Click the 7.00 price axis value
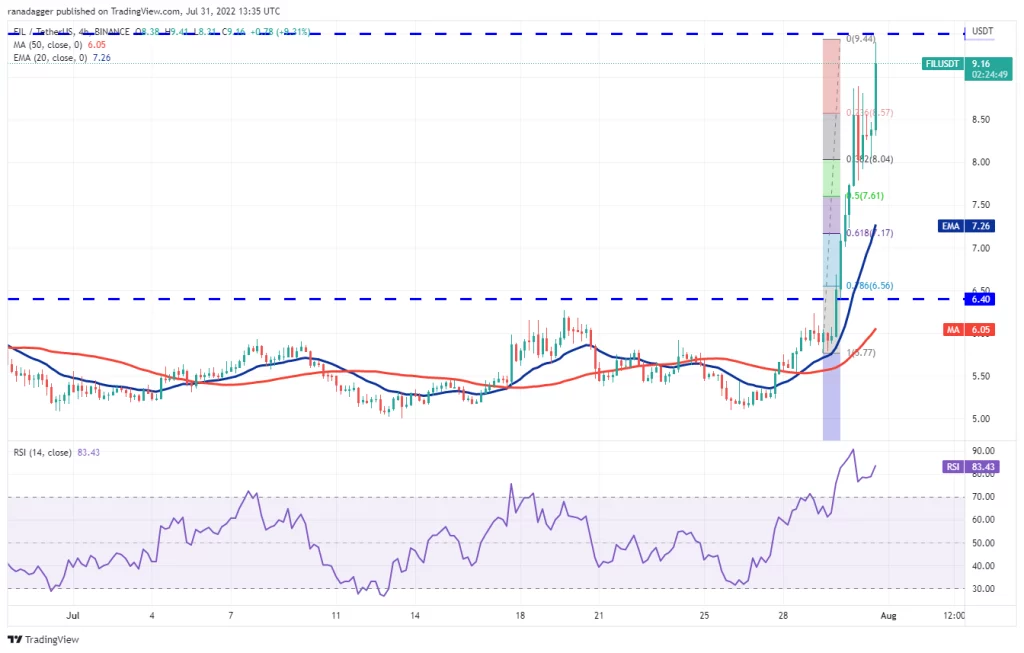 point(980,248)
